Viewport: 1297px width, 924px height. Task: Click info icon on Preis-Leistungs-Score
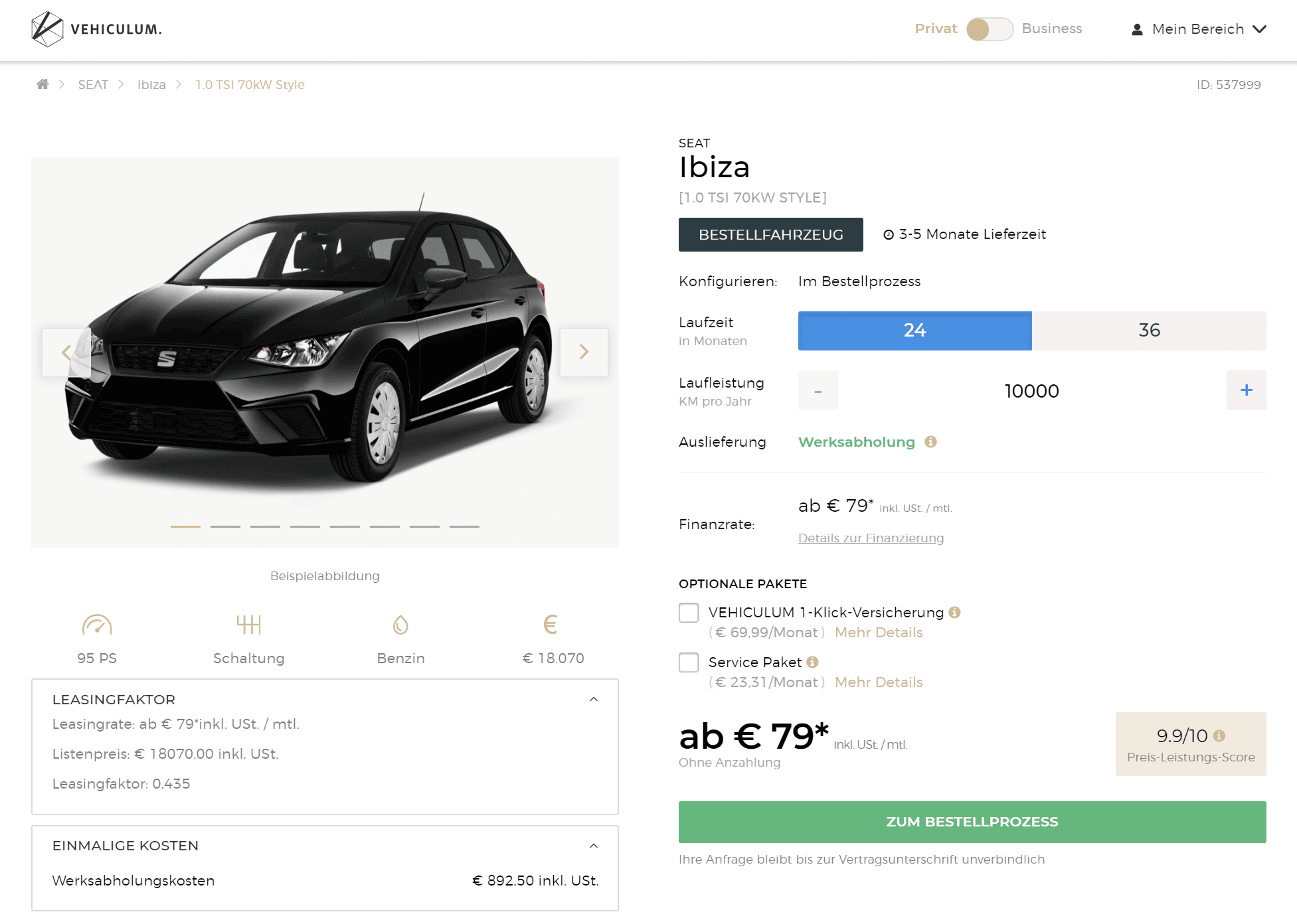(1219, 736)
